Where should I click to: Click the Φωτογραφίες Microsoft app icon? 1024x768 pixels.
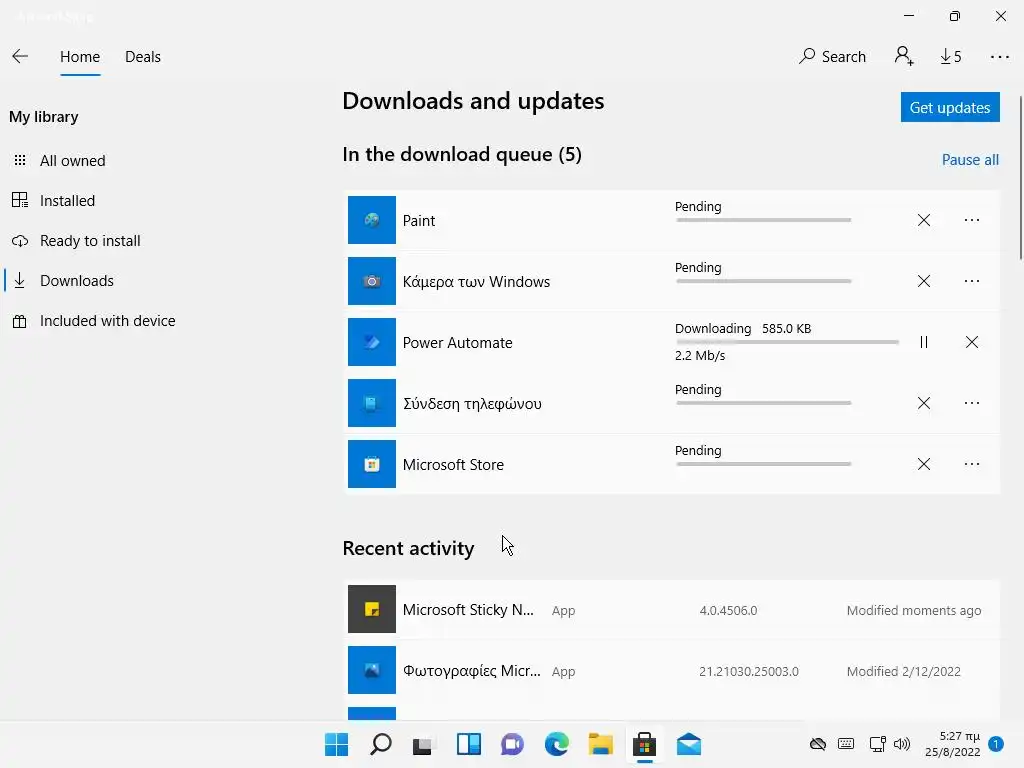(x=372, y=670)
